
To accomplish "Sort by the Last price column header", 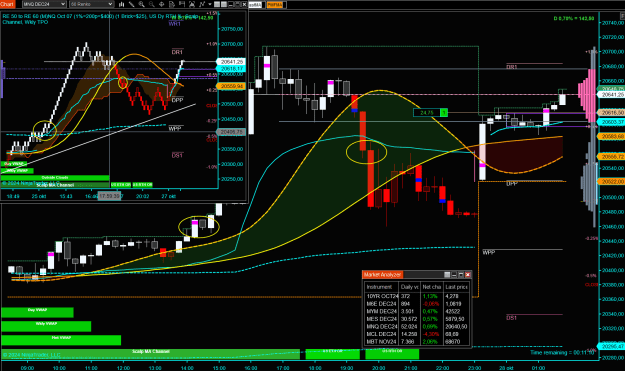I will click(456, 287).
